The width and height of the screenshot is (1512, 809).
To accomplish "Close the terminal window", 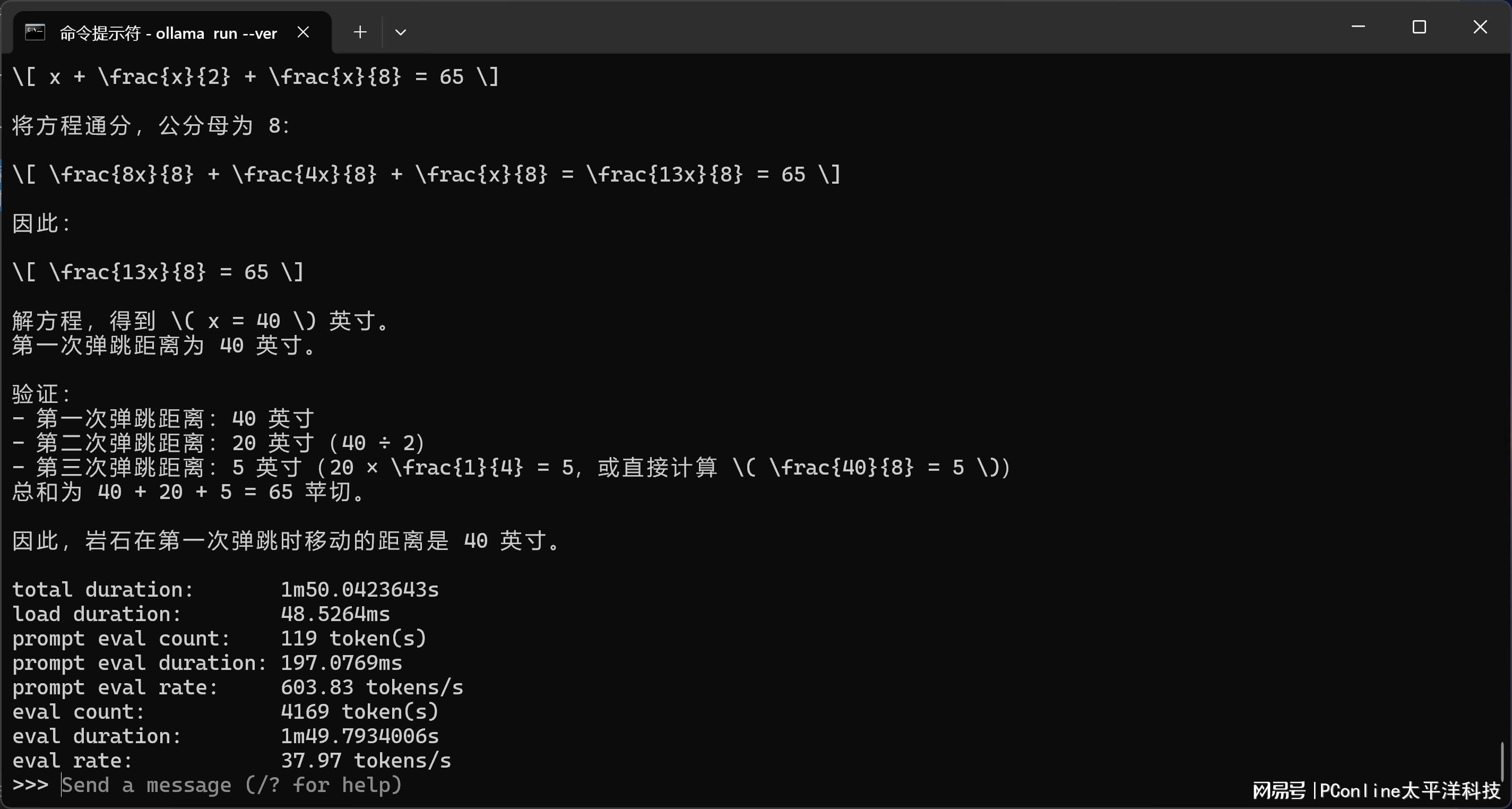I will (1480, 27).
